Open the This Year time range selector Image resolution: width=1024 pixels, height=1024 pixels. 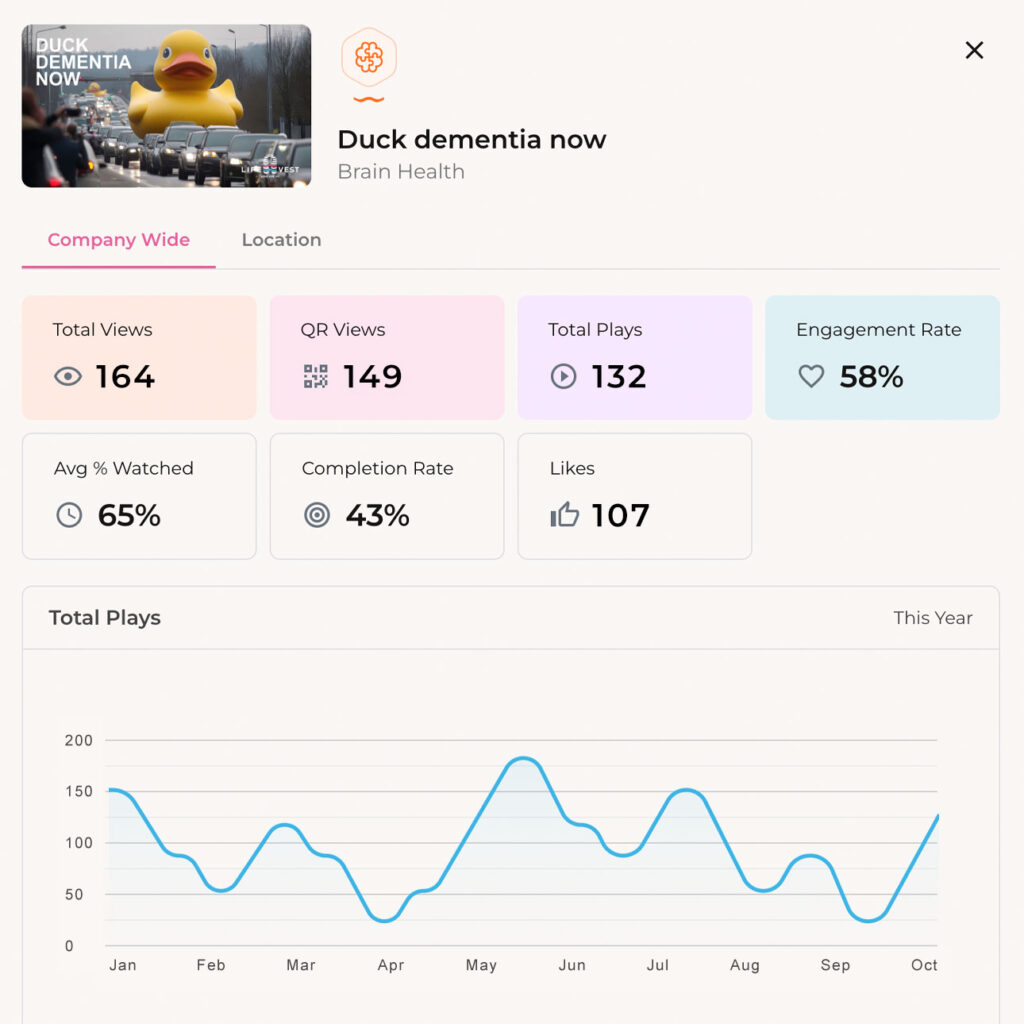(933, 618)
